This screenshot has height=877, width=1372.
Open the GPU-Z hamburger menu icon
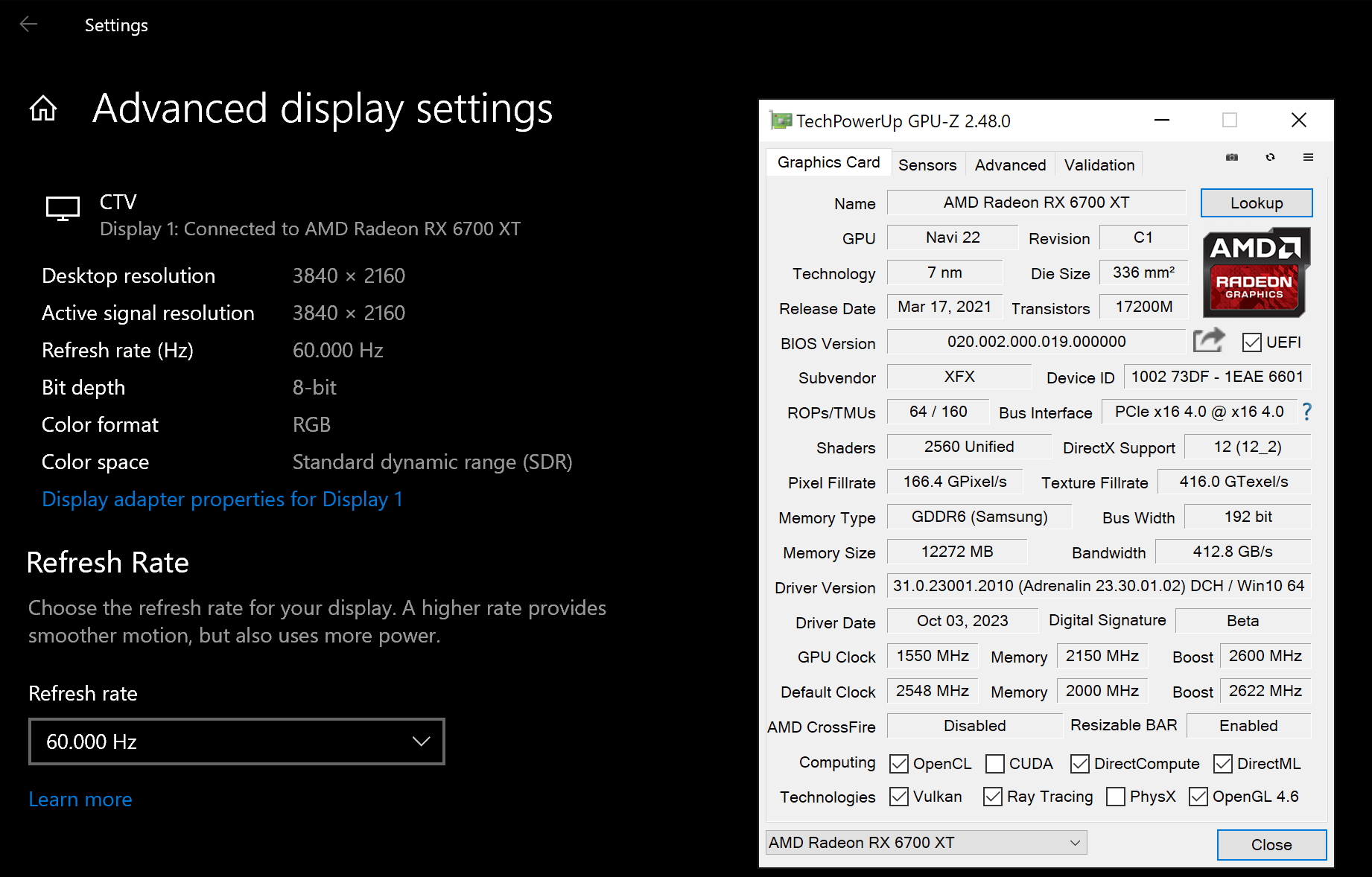coord(1308,157)
